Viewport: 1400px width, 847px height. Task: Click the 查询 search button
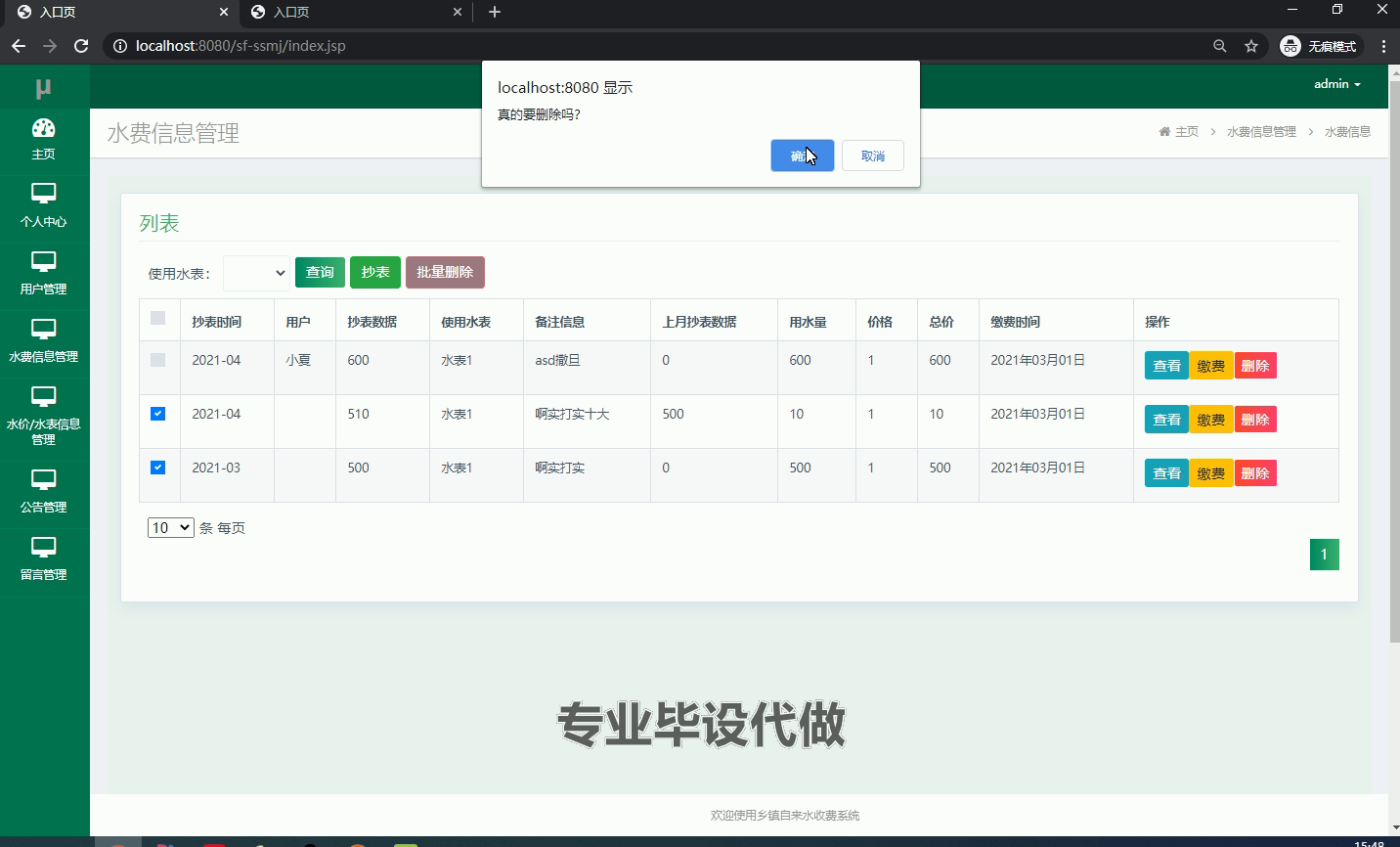click(x=320, y=272)
